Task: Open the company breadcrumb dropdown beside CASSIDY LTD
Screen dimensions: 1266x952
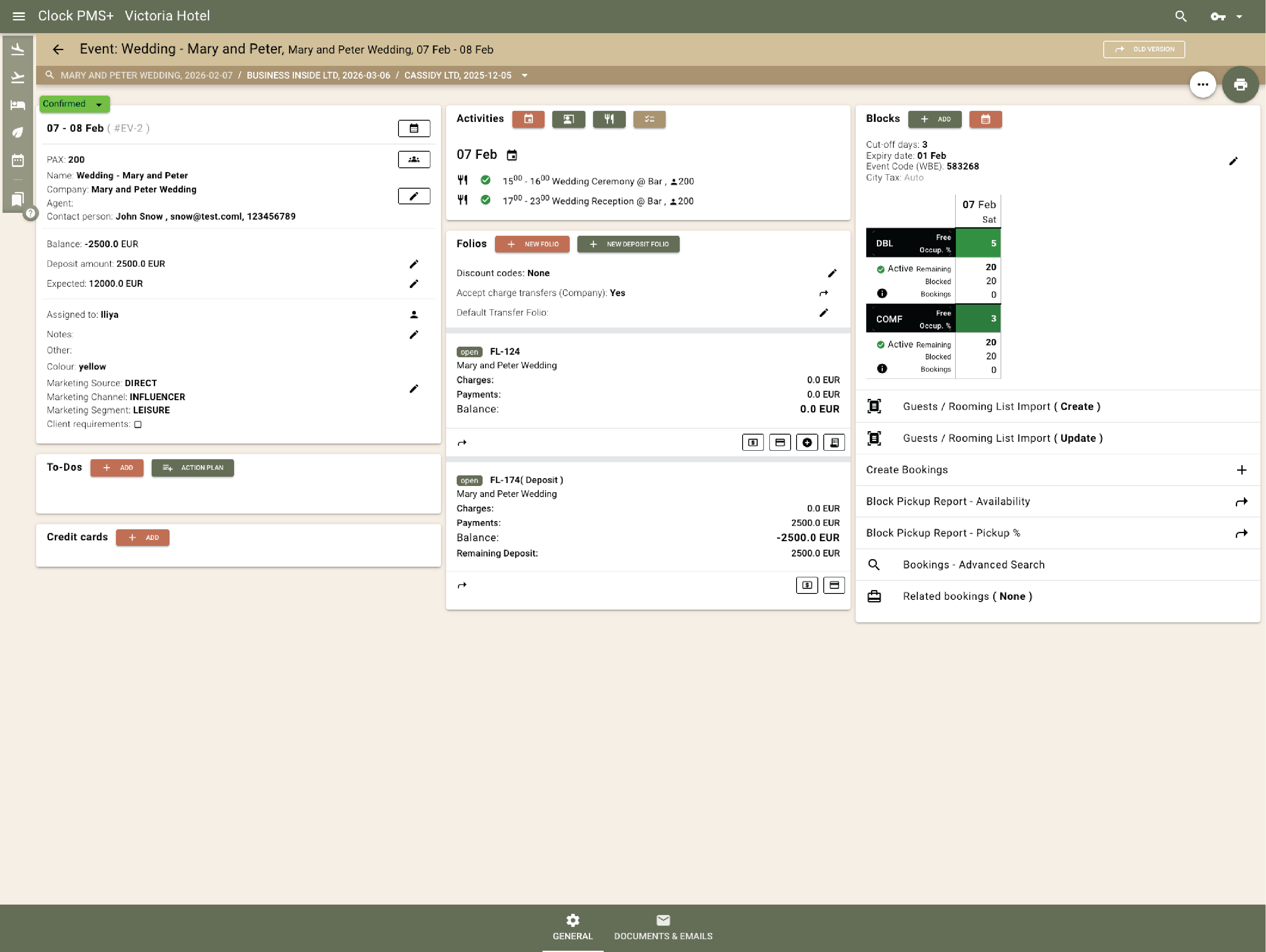Action: pos(525,75)
